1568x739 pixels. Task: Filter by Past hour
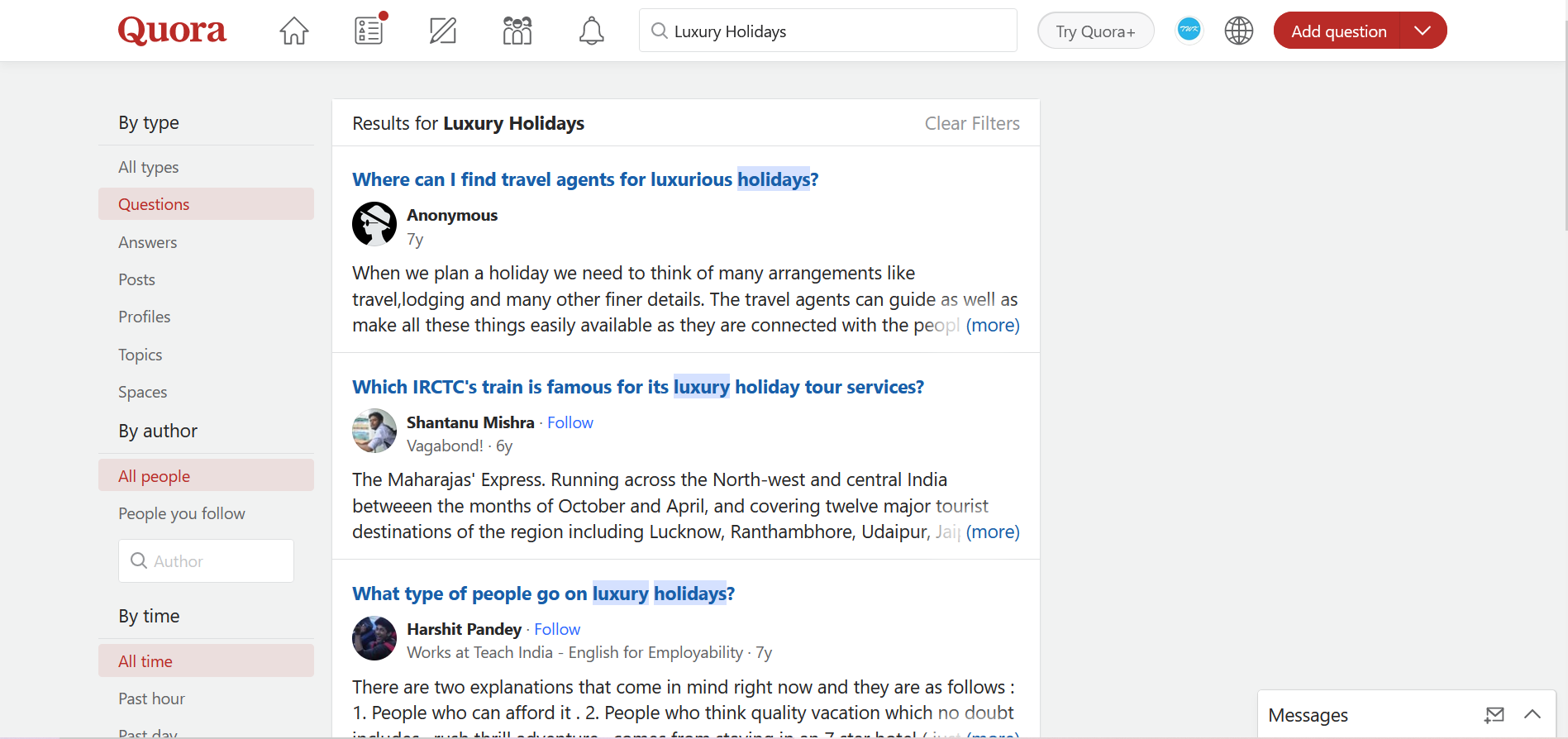(x=206, y=698)
